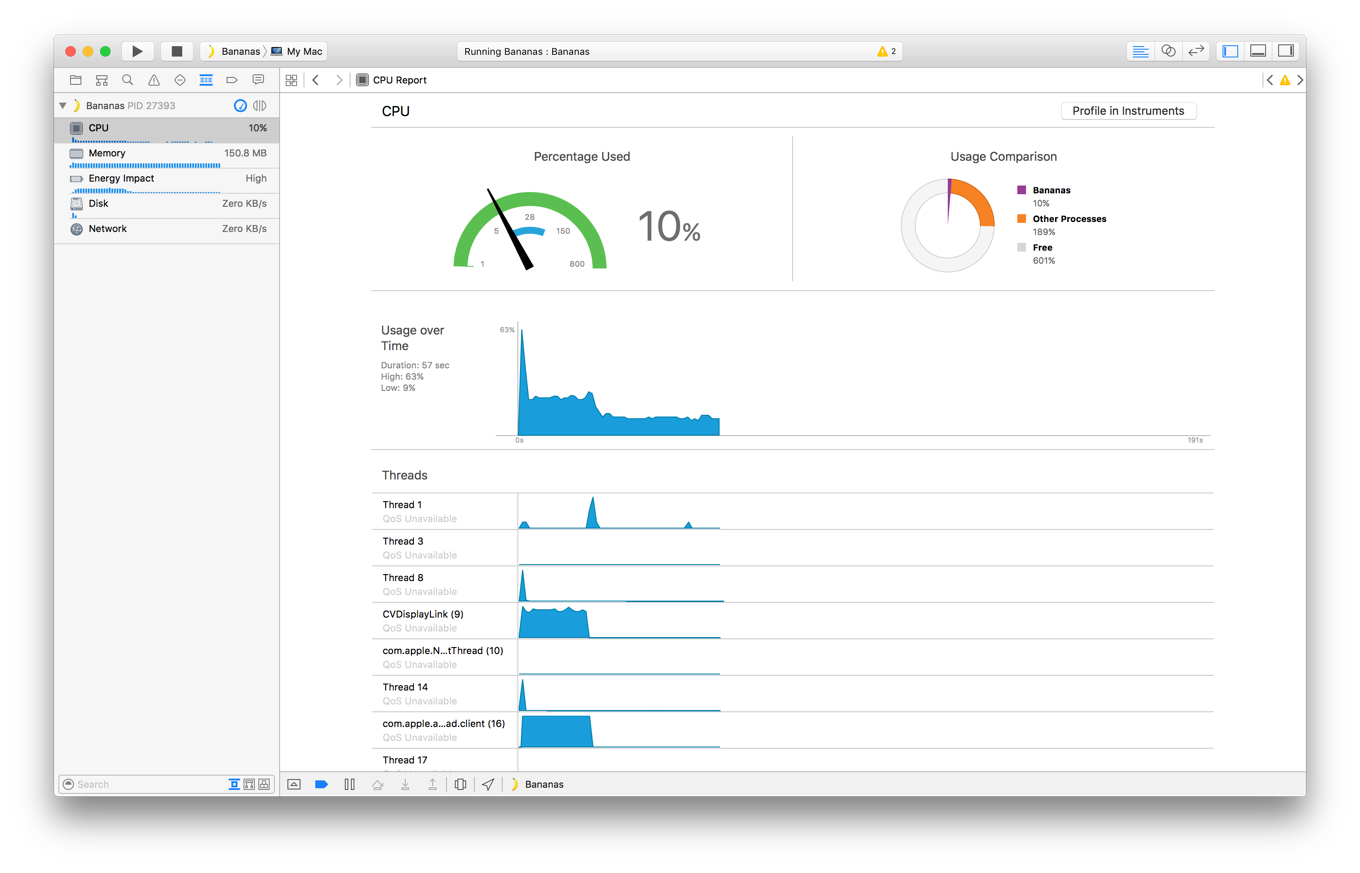This screenshot has width=1360, height=873.
Task: Open the Project navigator folder icon
Action: 75,80
